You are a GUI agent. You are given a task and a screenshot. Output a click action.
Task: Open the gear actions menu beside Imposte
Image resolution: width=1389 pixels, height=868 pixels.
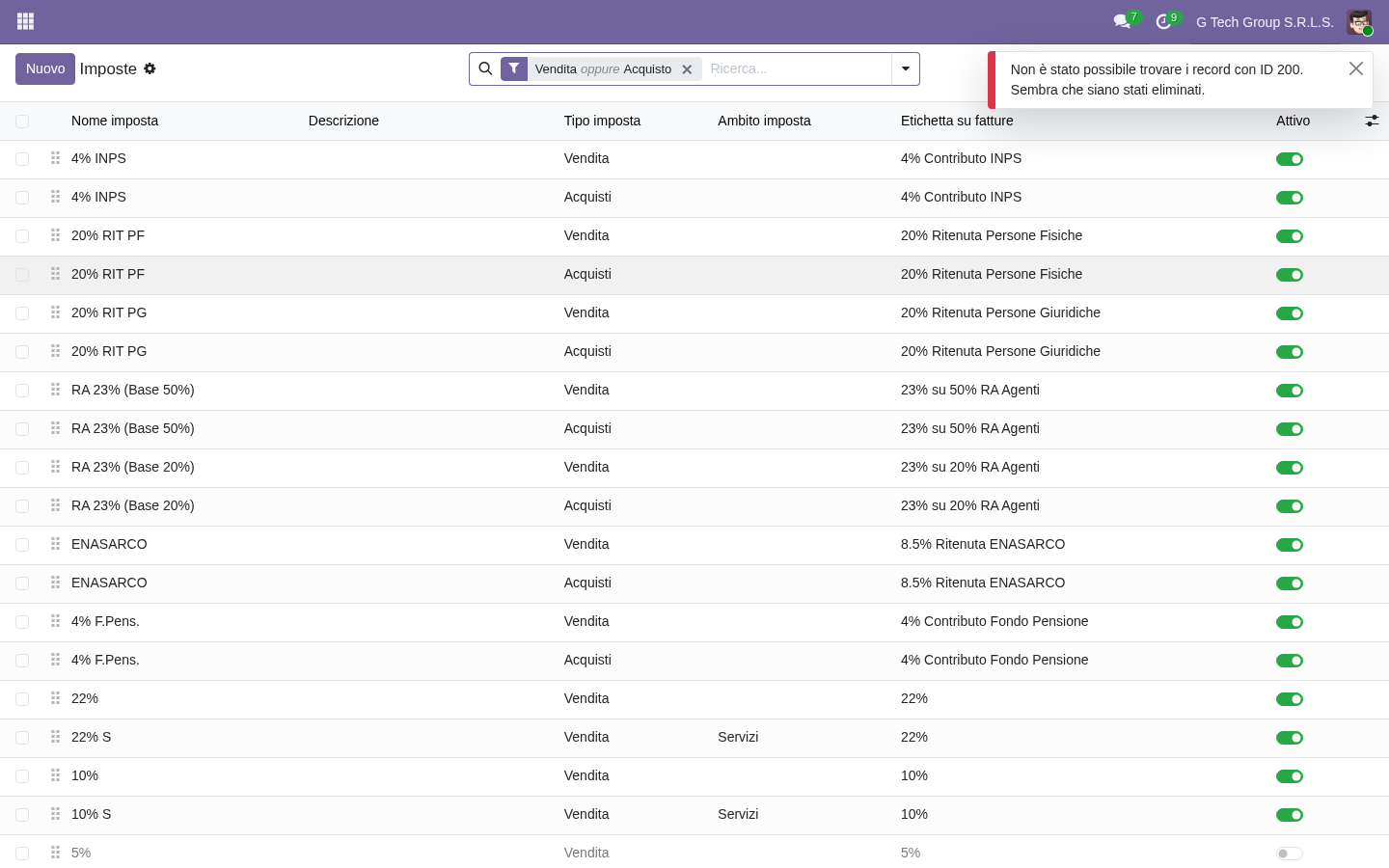[x=150, y=68]
